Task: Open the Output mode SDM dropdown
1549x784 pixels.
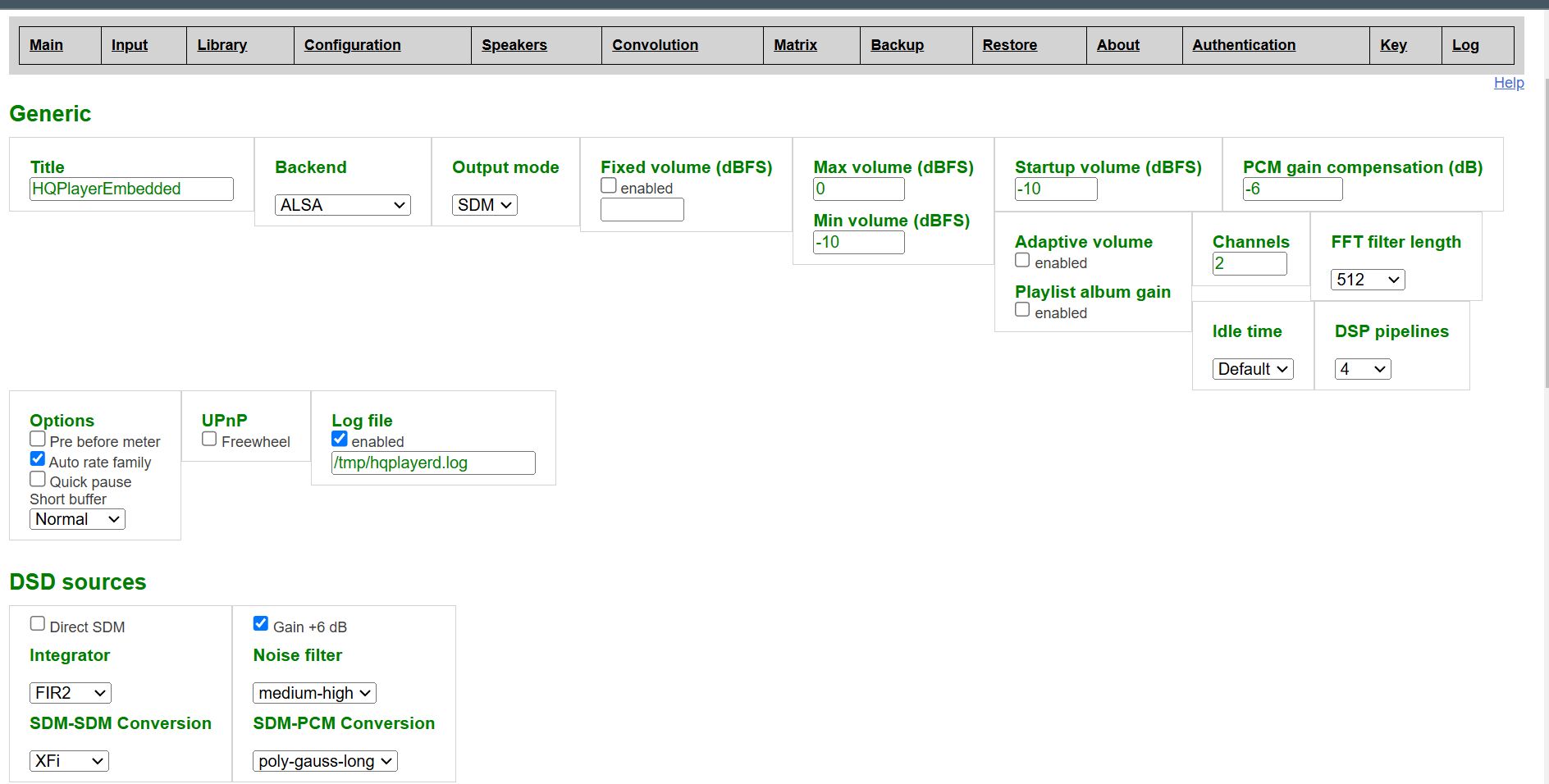Action: coord(484,205)
